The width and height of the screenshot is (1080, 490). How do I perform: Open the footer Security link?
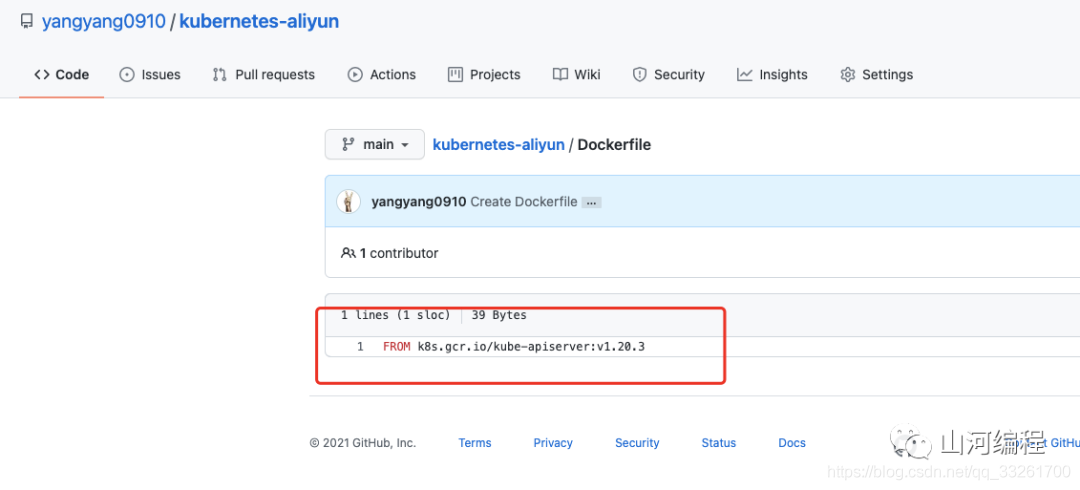(637, 443)
